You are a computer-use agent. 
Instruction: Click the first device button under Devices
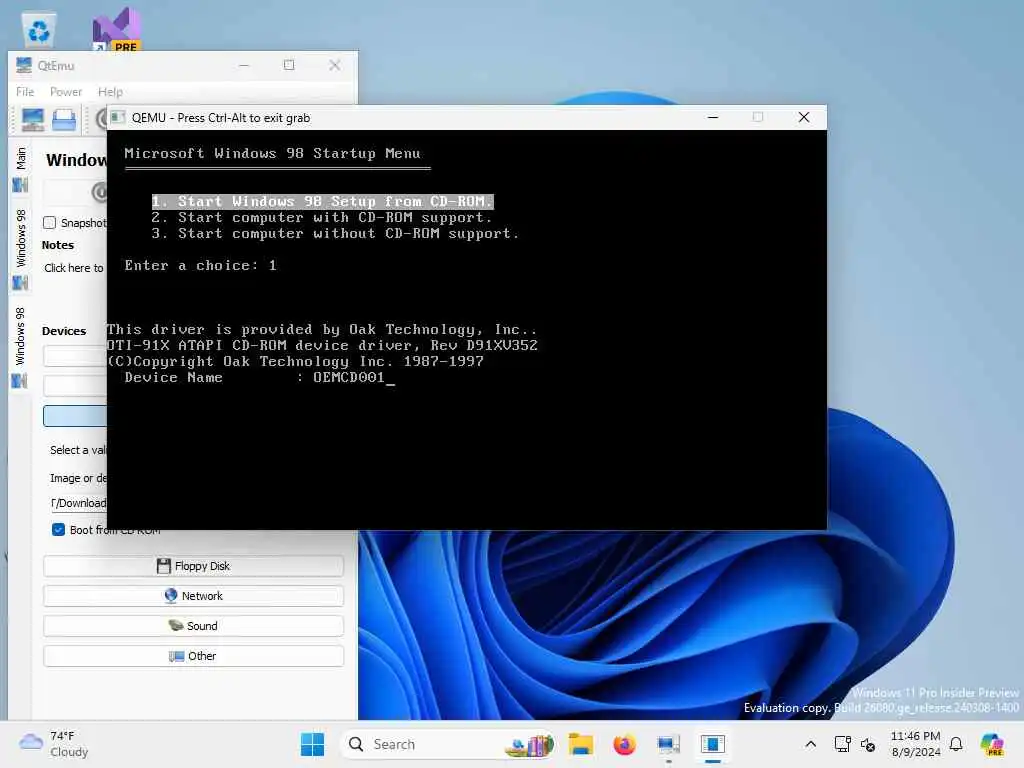pyautogui.click(x=75, y=356)
